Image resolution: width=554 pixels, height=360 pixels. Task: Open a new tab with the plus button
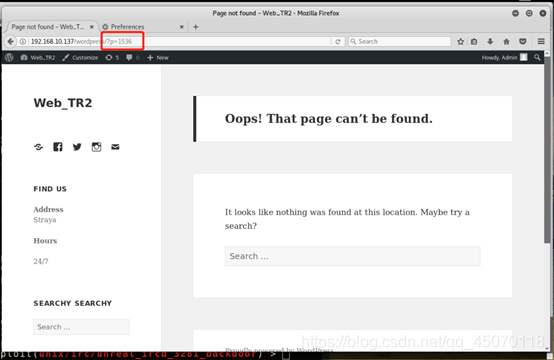196,27
